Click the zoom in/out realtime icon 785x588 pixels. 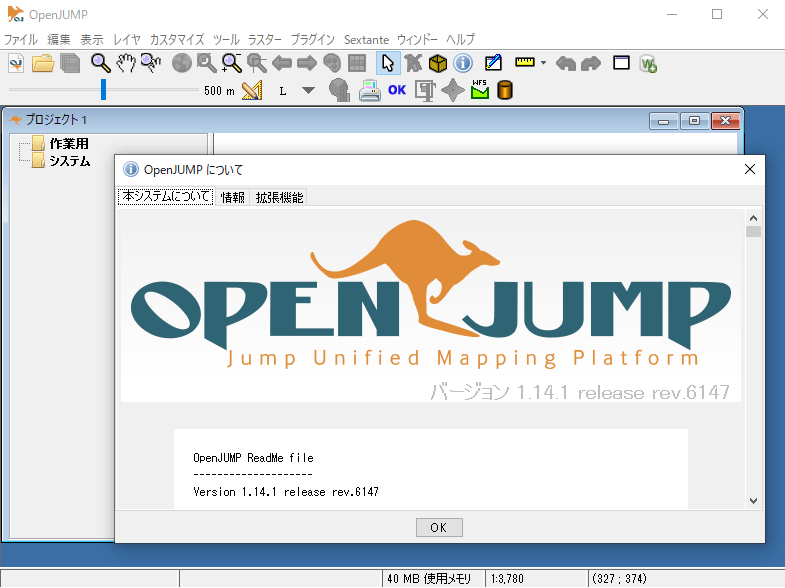(x=232, y=64)
